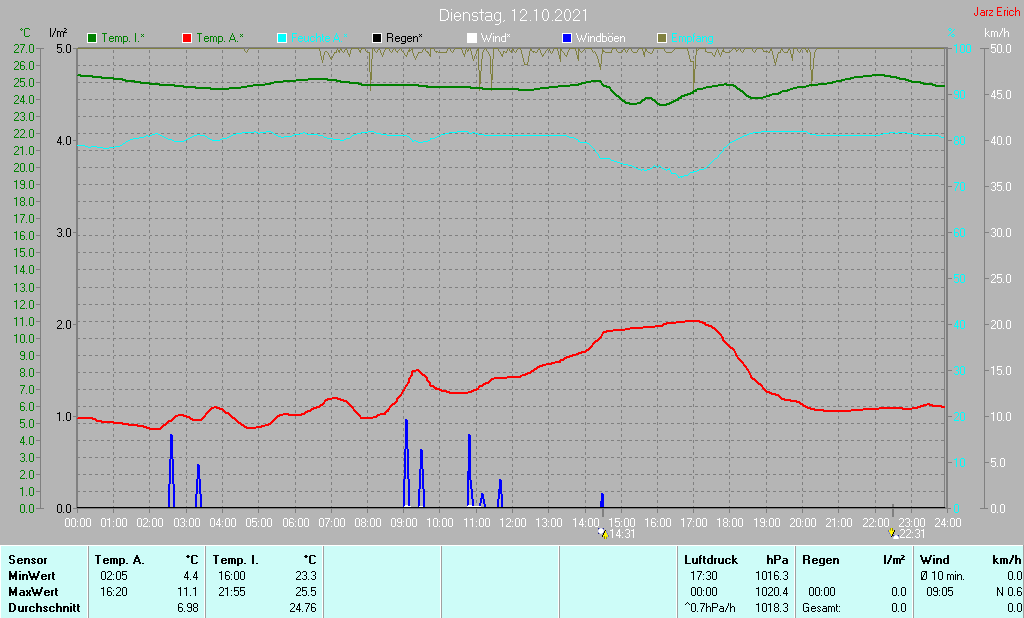This screenshot has height=618, width=1024.
Task: Click the minimum pressure value '1016.3'
Action: 772,576
